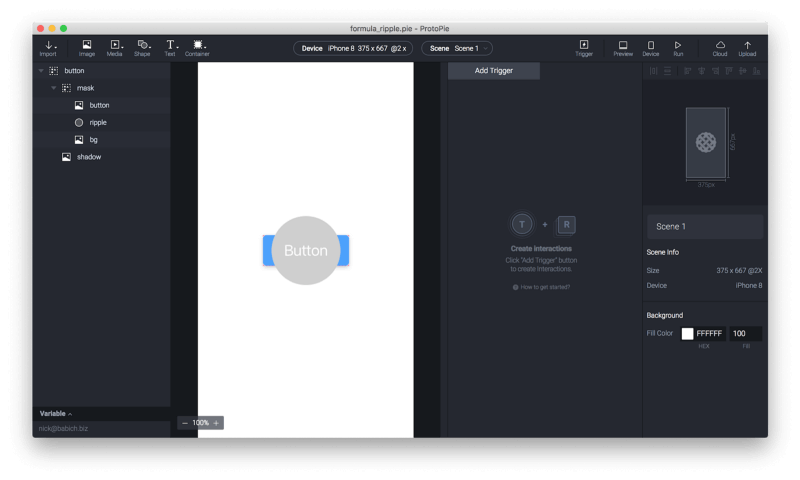800x480 pixels.
Task: Select the shadow layer in tree
Action: point(89,157)
